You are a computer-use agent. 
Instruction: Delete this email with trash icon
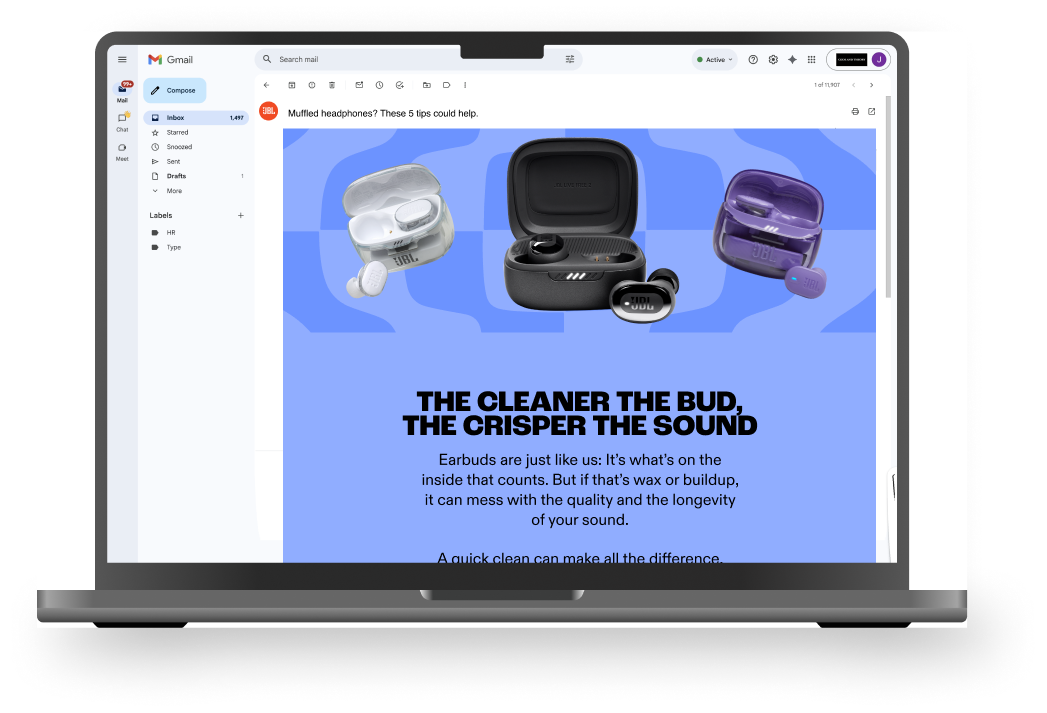[332, 85]
